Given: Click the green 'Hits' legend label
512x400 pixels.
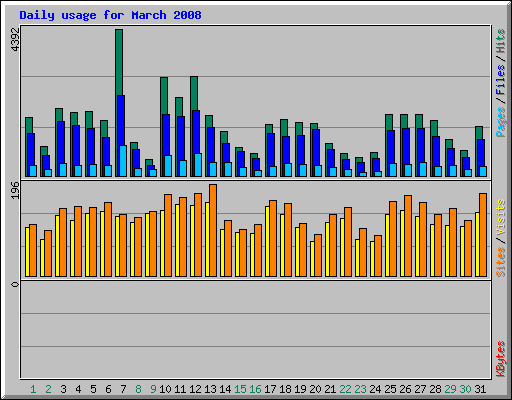Looking at the screenshot, I should 500,41.
